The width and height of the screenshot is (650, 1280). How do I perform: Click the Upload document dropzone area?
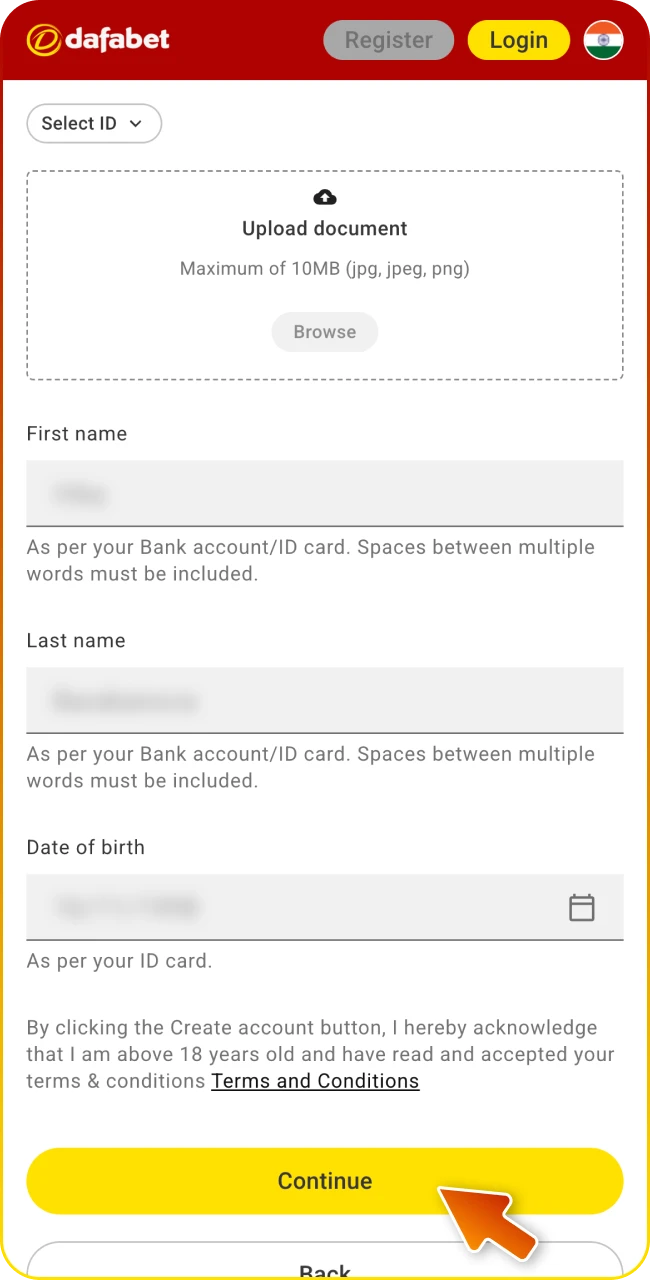[324, 275]
